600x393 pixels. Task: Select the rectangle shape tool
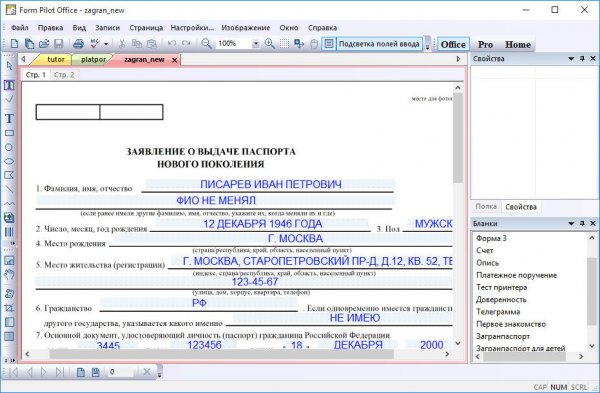(9, 133)
